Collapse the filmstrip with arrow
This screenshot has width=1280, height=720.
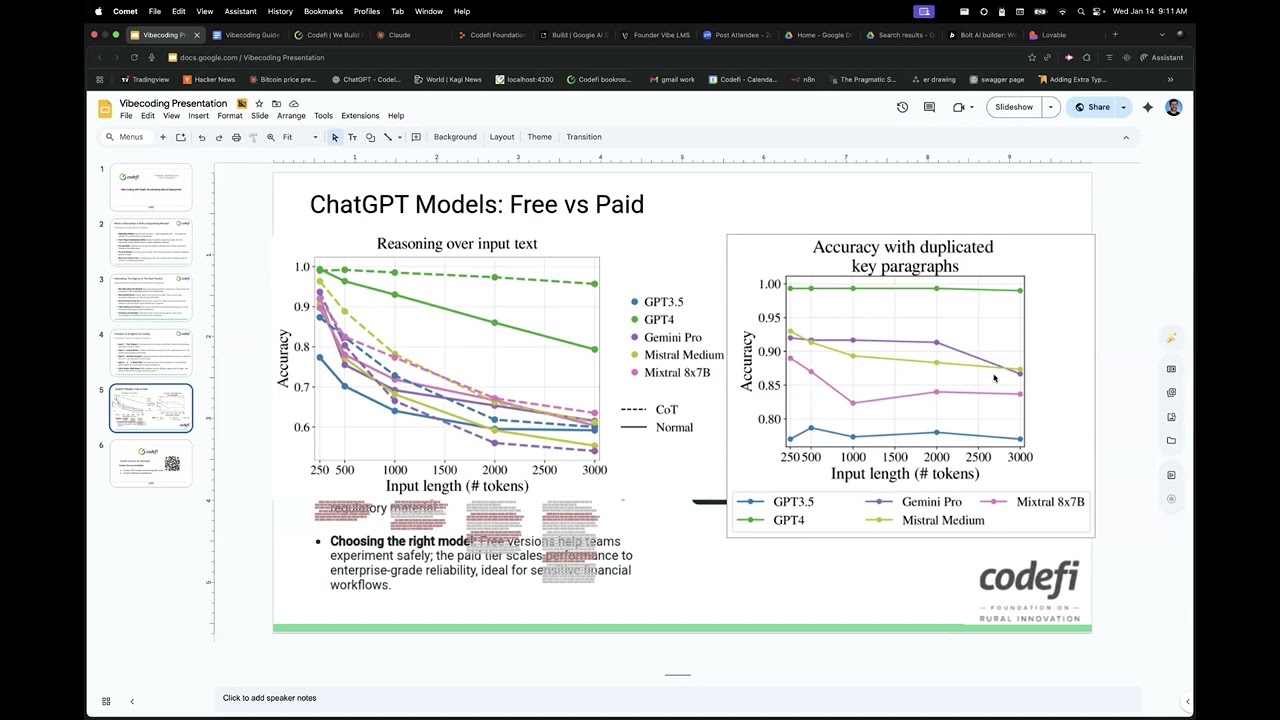132,701
